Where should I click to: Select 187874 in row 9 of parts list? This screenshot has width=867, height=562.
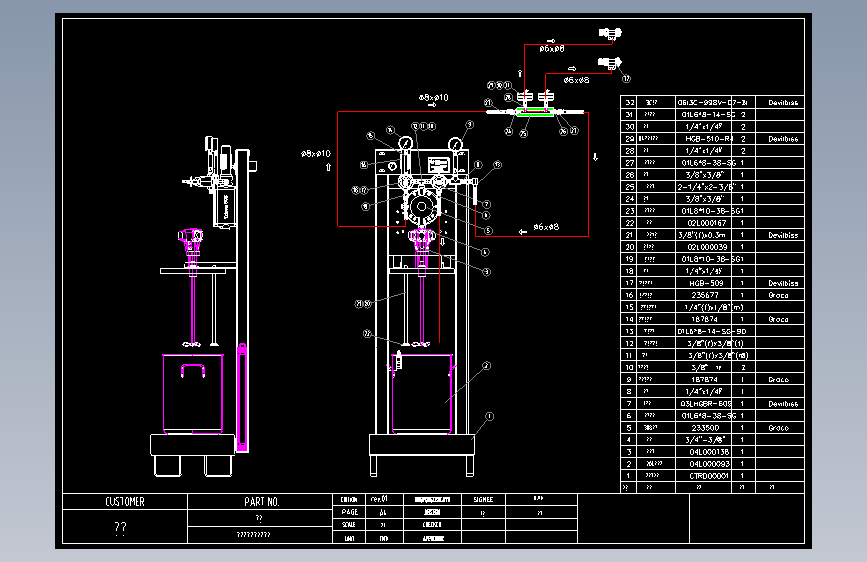tap(704, 379)
